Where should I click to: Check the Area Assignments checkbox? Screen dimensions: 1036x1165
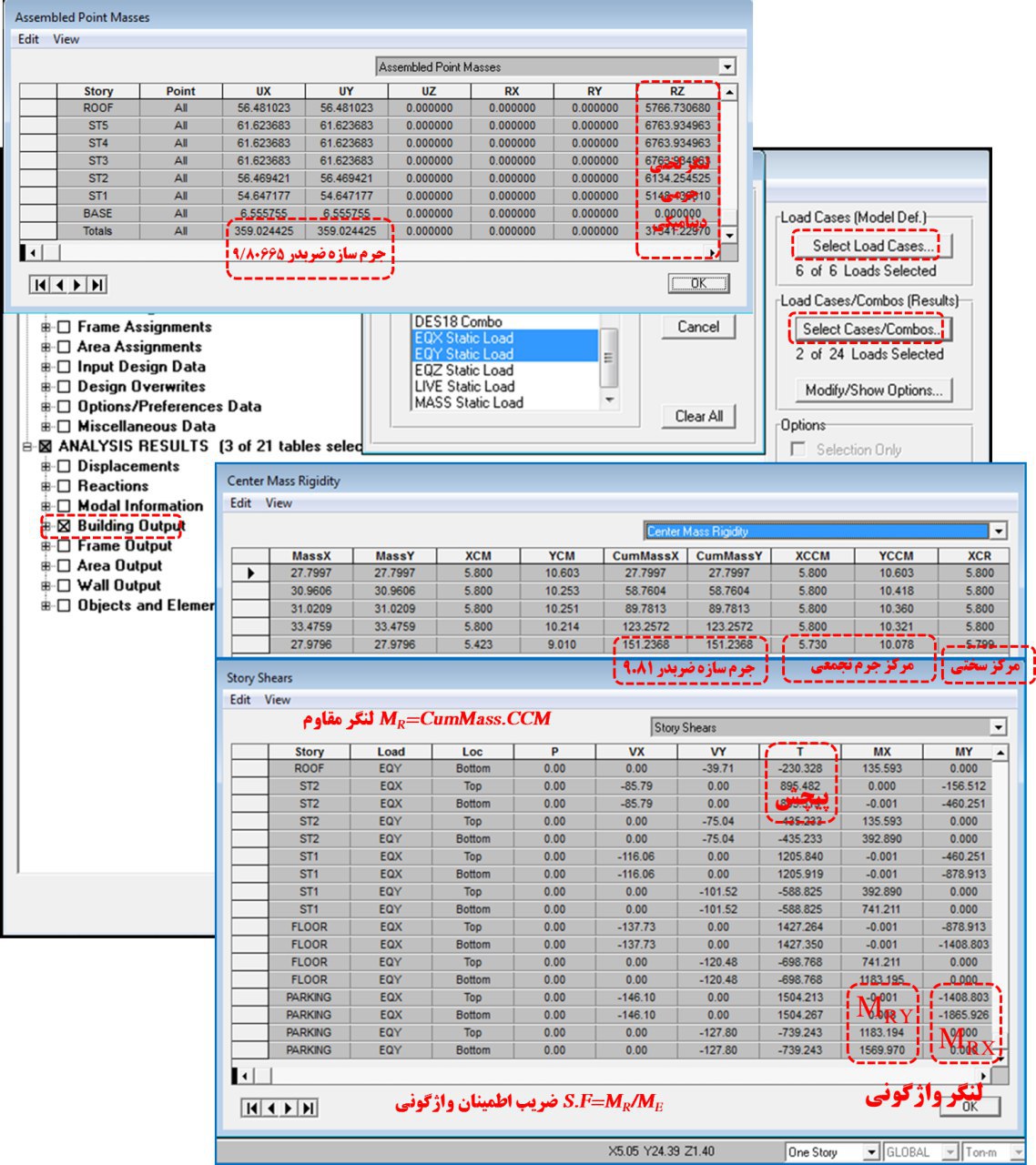[x=64, y=347]
